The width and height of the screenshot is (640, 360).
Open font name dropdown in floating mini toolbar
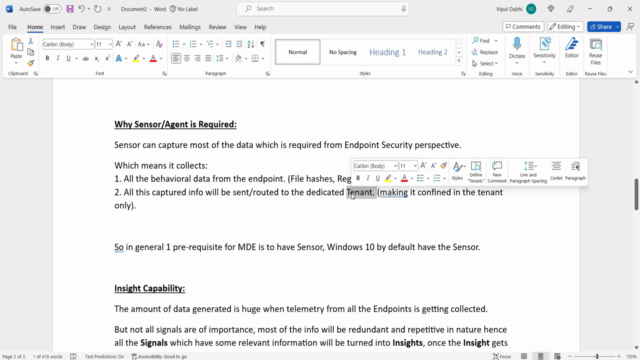tap(395, 166)
